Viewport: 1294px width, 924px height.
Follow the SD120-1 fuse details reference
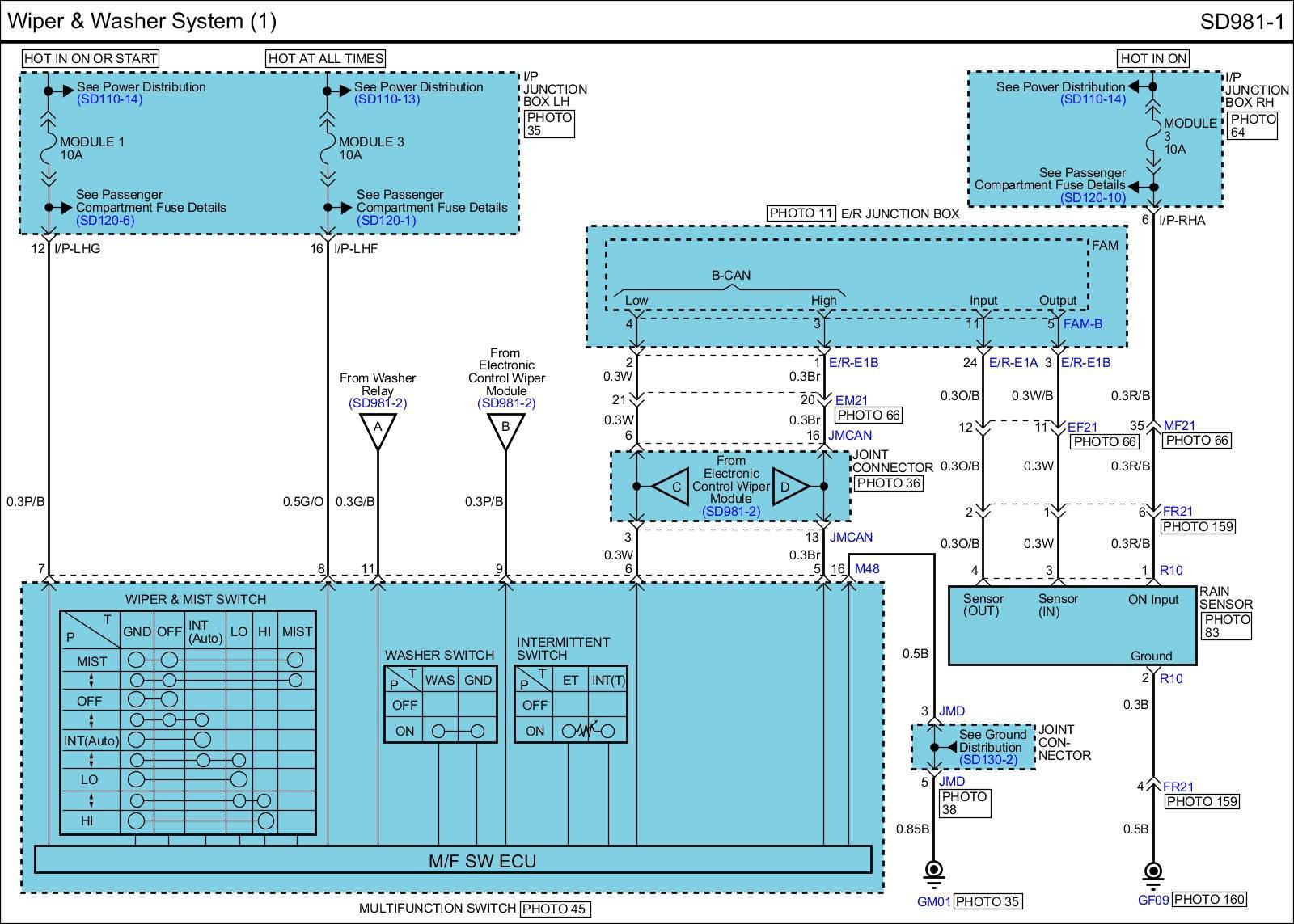(386, 220)
